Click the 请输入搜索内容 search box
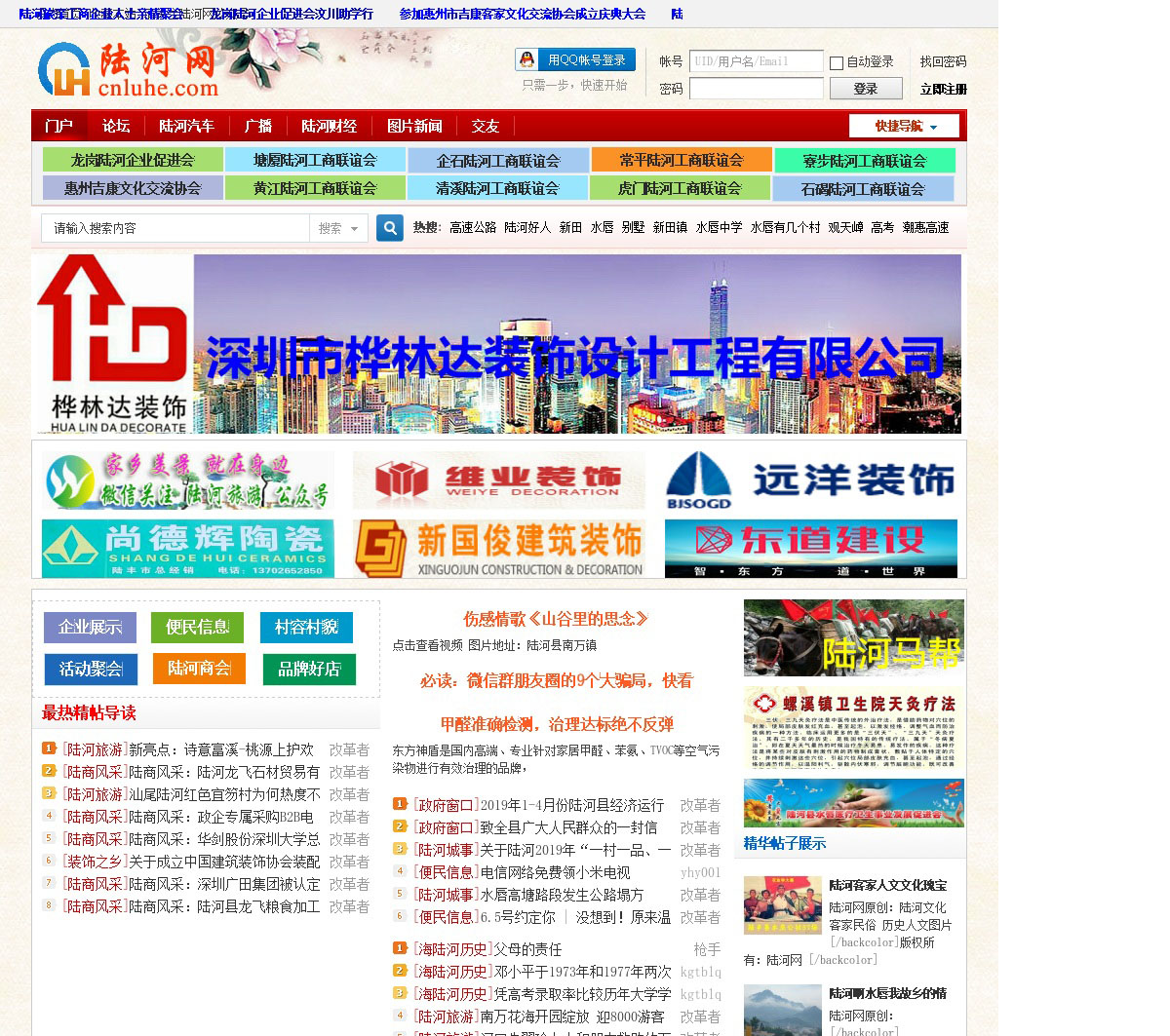The width and height of the screenshot is (1170, 1036). click(175, 228)
